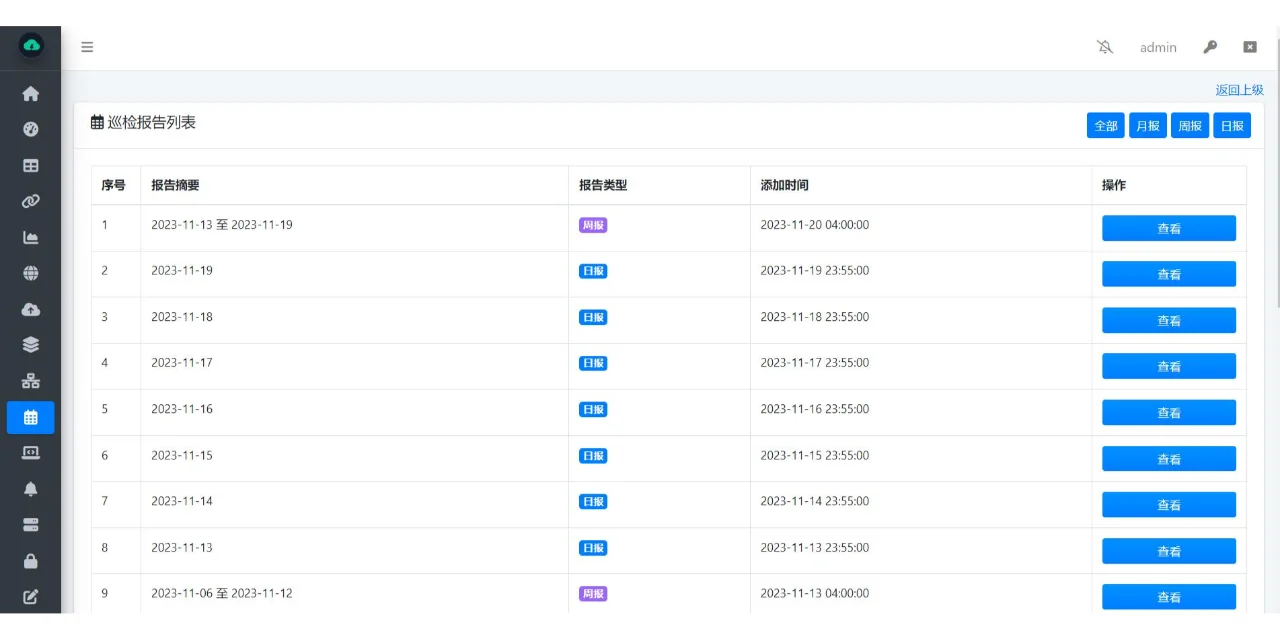Click 查看 for the 2023-11-15 report

[1169, 459]
